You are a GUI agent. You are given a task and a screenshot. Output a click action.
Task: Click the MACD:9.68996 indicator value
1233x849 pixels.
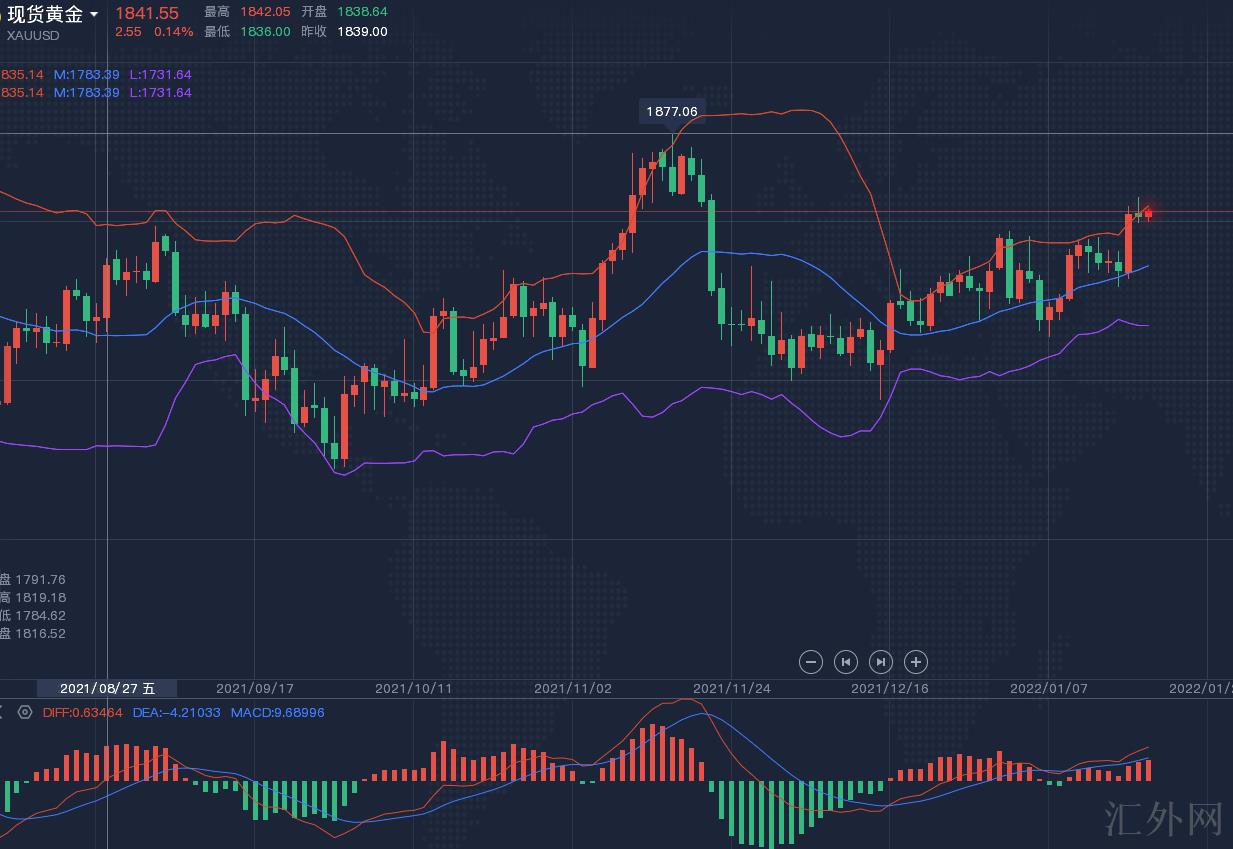277,712
